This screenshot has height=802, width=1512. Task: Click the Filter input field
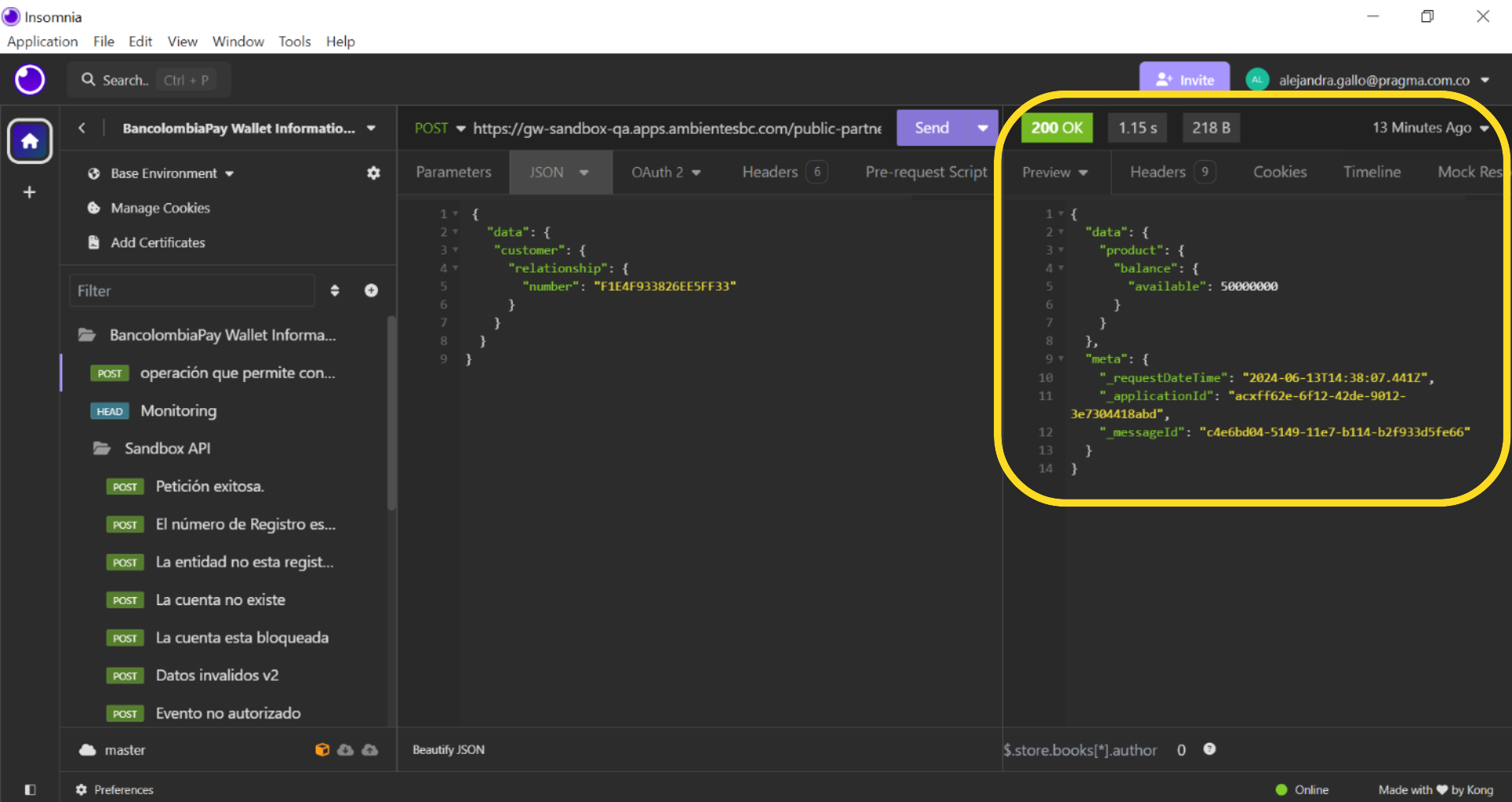point(192,291)
